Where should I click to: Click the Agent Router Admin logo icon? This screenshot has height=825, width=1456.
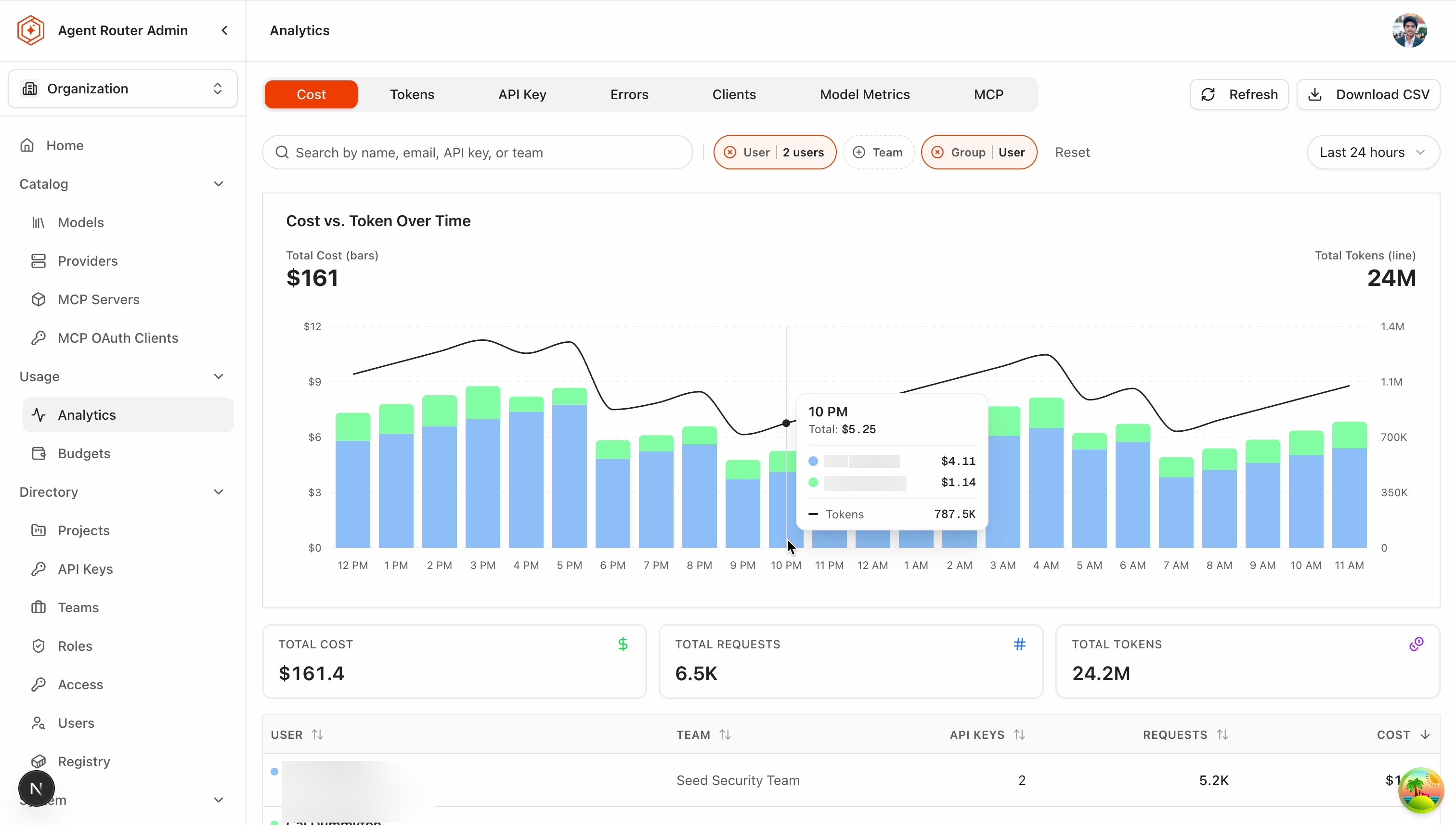[31, 31]
